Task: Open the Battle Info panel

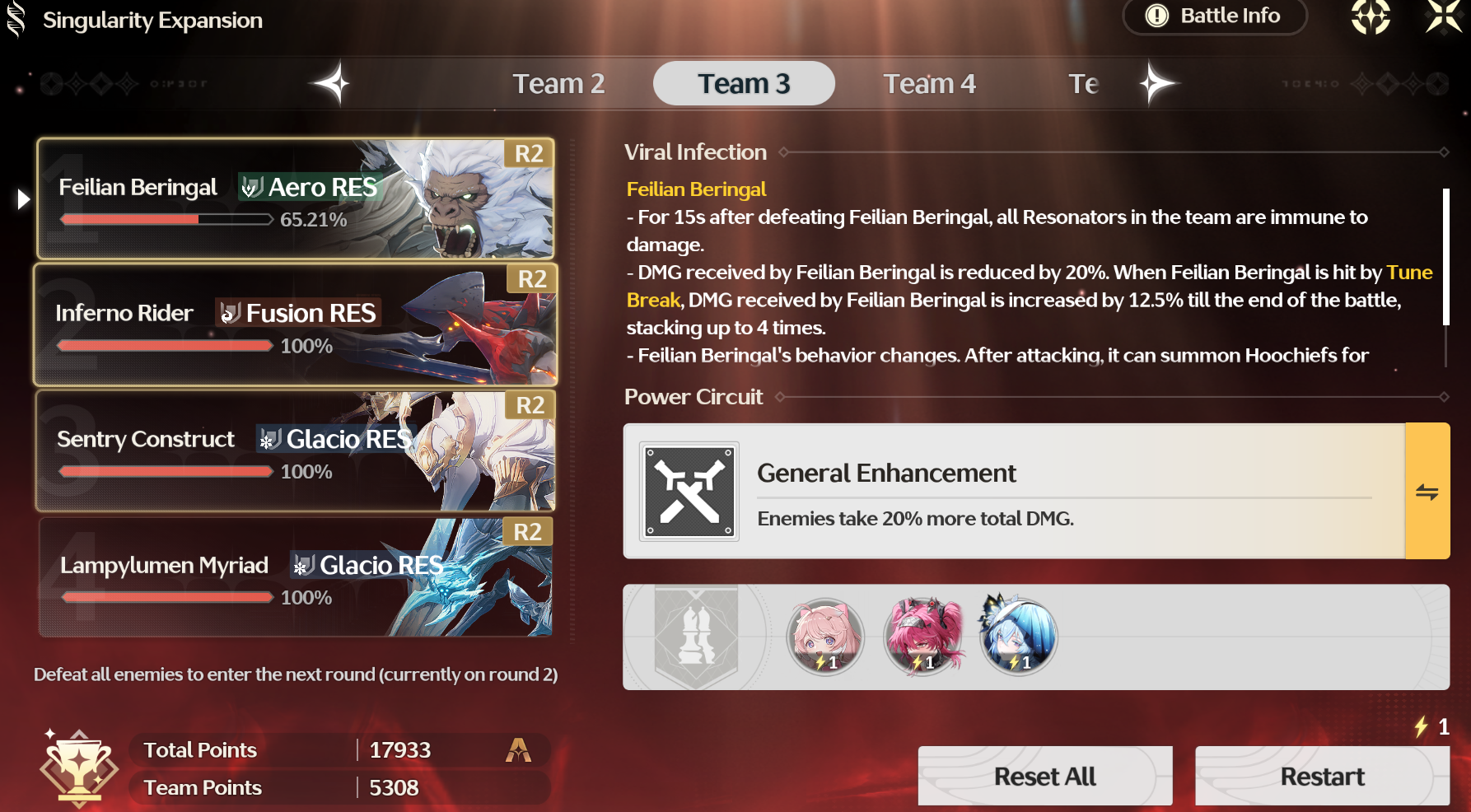Action: coord(1214,16)
